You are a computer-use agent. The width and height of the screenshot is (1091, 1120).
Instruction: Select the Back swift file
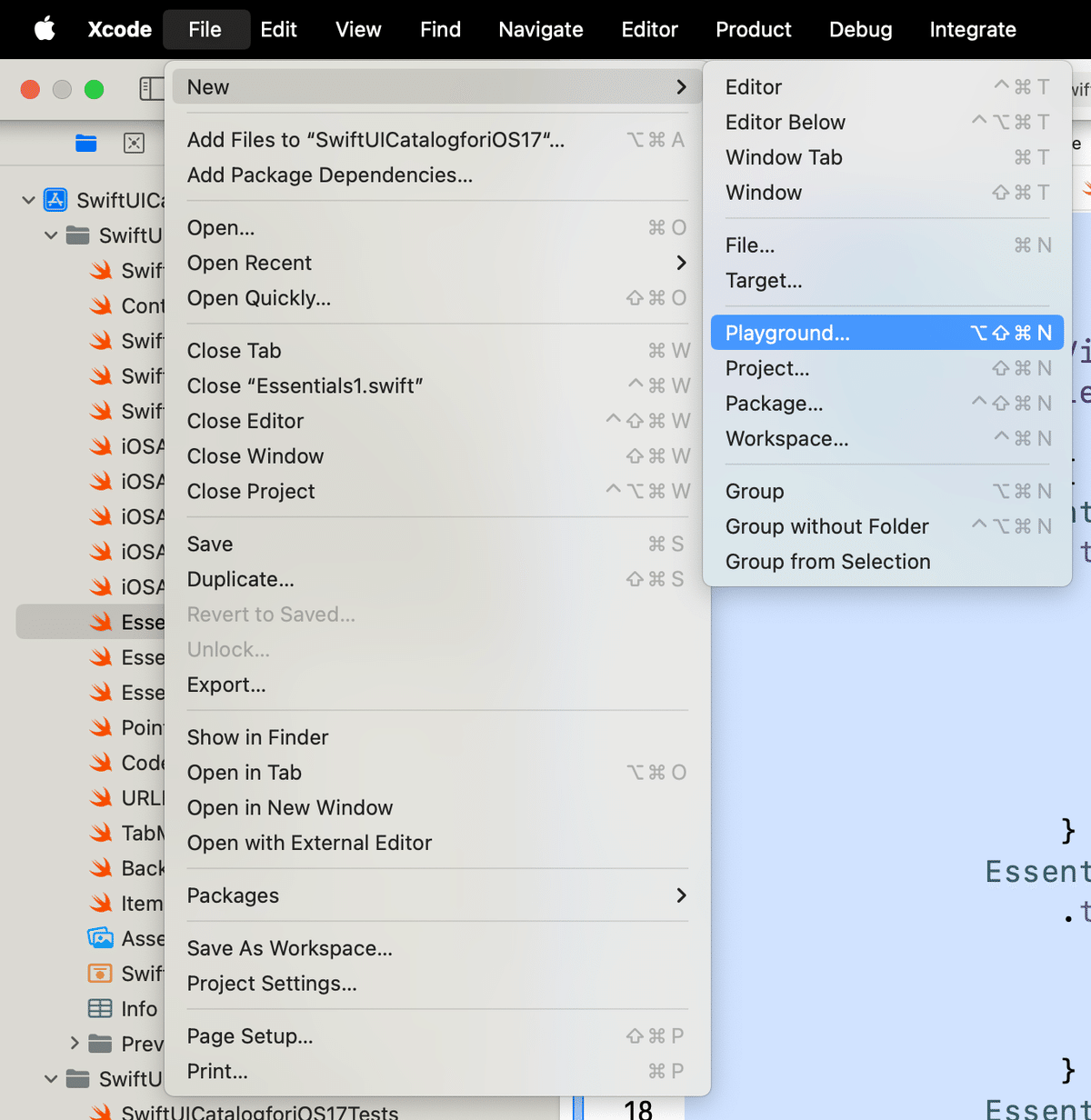click(127, 868)
